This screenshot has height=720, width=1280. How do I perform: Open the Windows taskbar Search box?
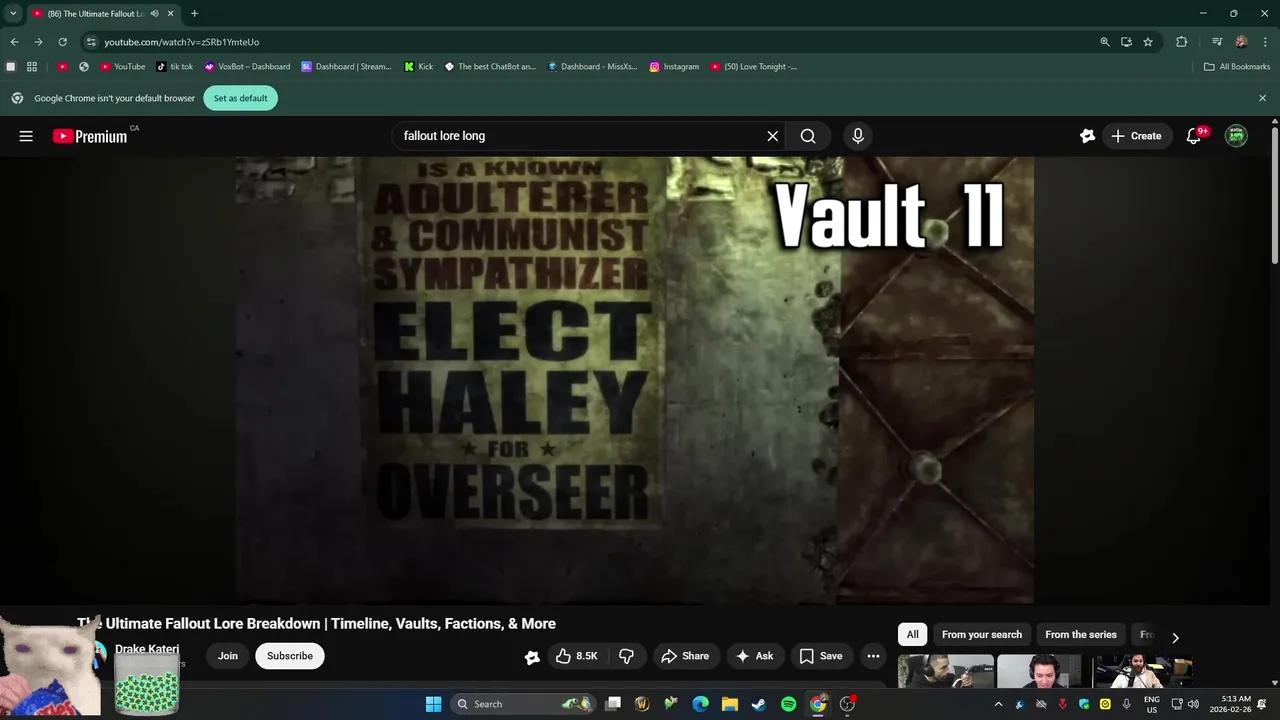[x=522, y=704]
